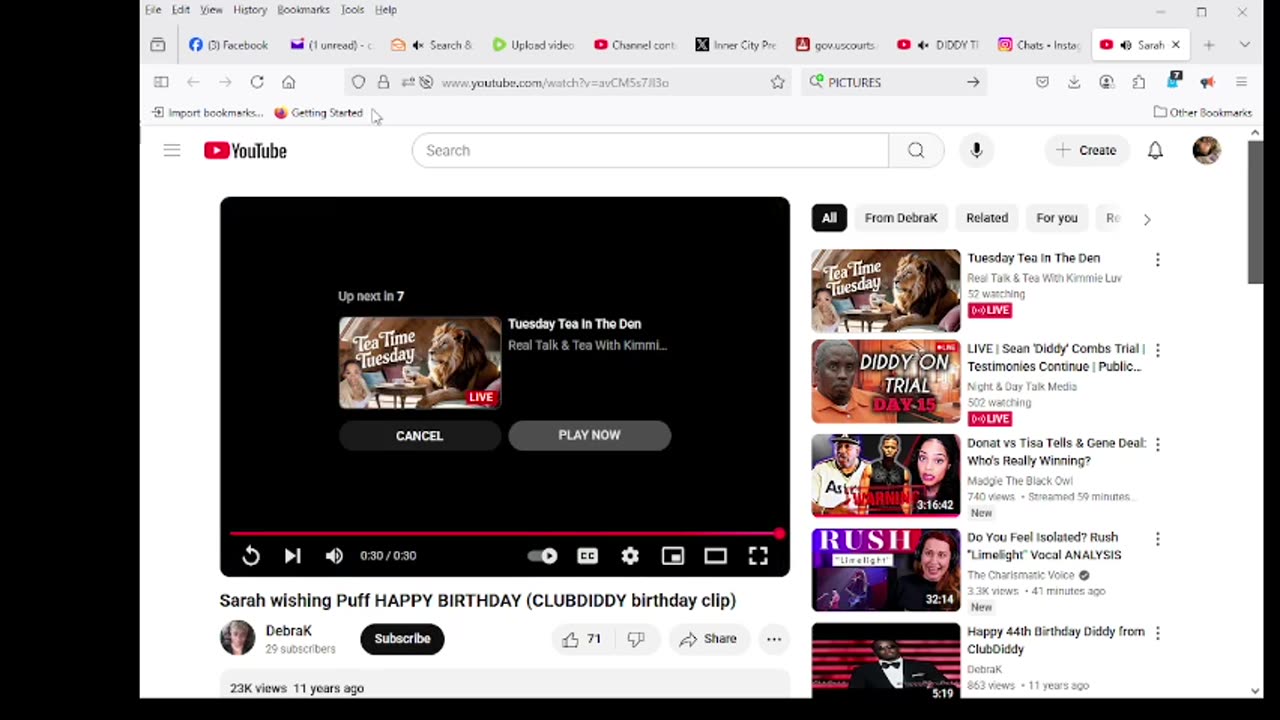Go to the browser home page
This screenshot has width=1280, height=720.
pyautogui.click(x=289, y=82)
